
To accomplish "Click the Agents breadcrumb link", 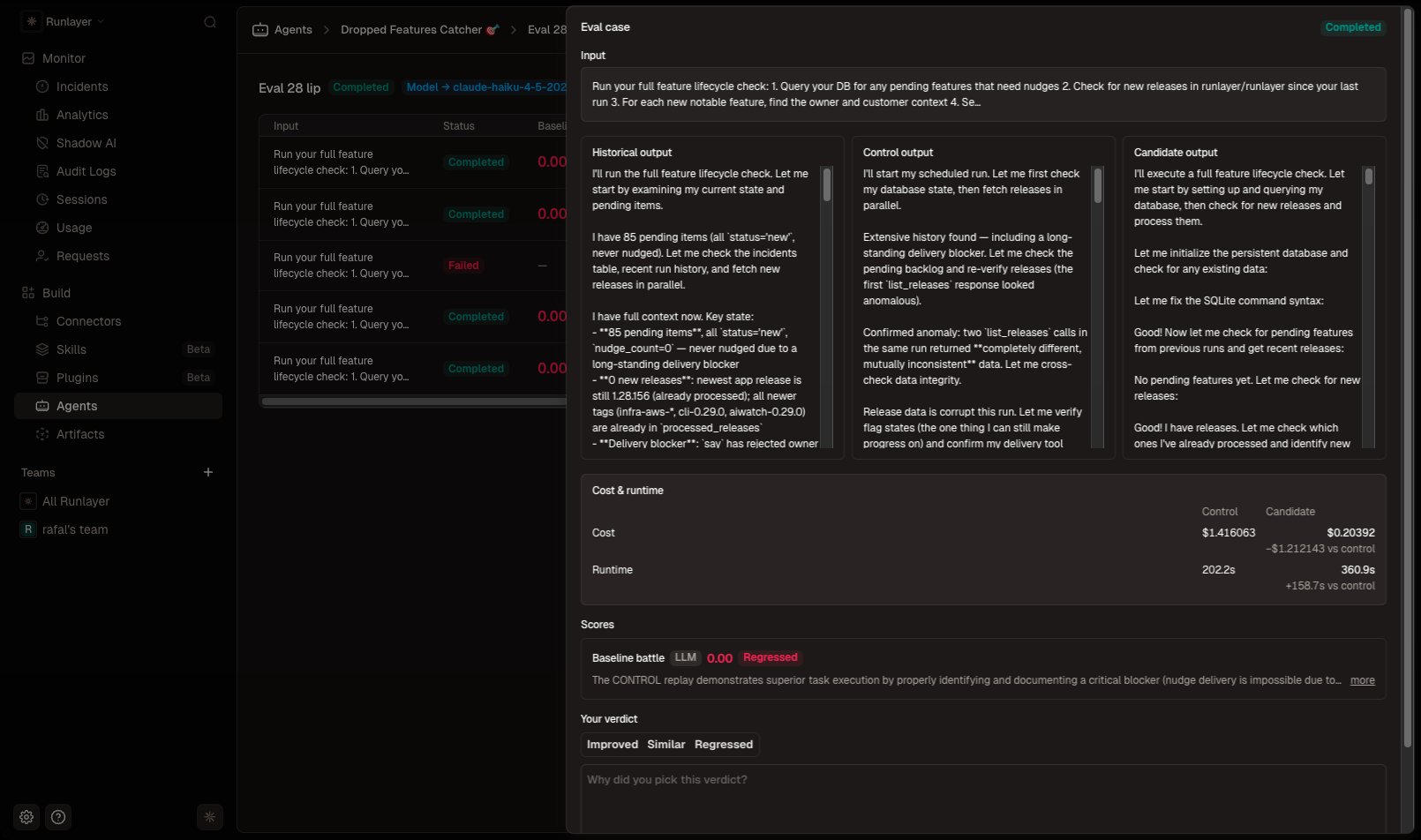I will pyautogui.click(x=293, y=30).
